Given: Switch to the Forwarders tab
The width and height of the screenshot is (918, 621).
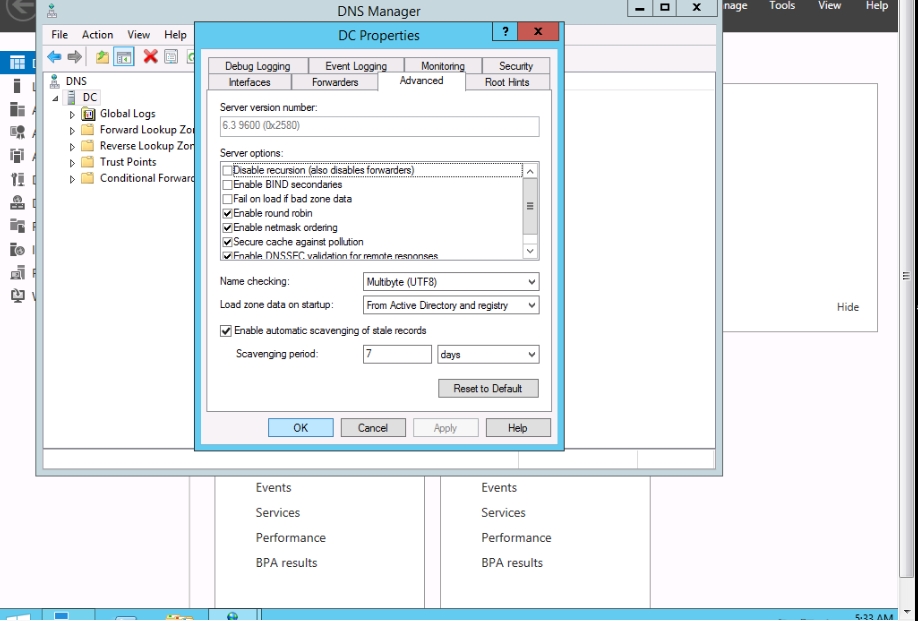Looking at the screenshot, I should click(x=334, y=82).
